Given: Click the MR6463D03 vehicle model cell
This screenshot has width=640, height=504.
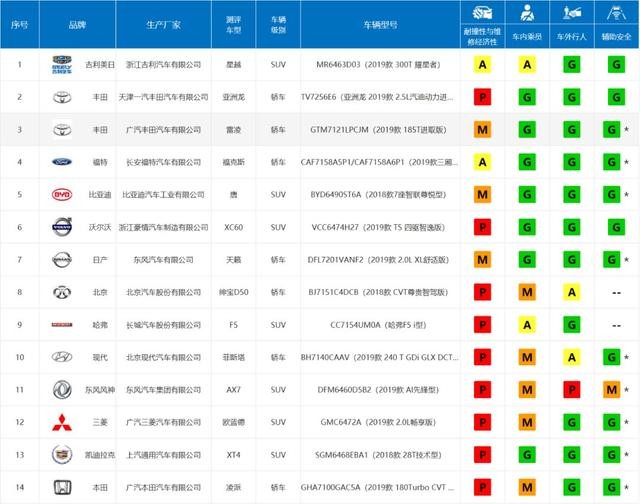Looking at the screenshot, I should [378, 64].
